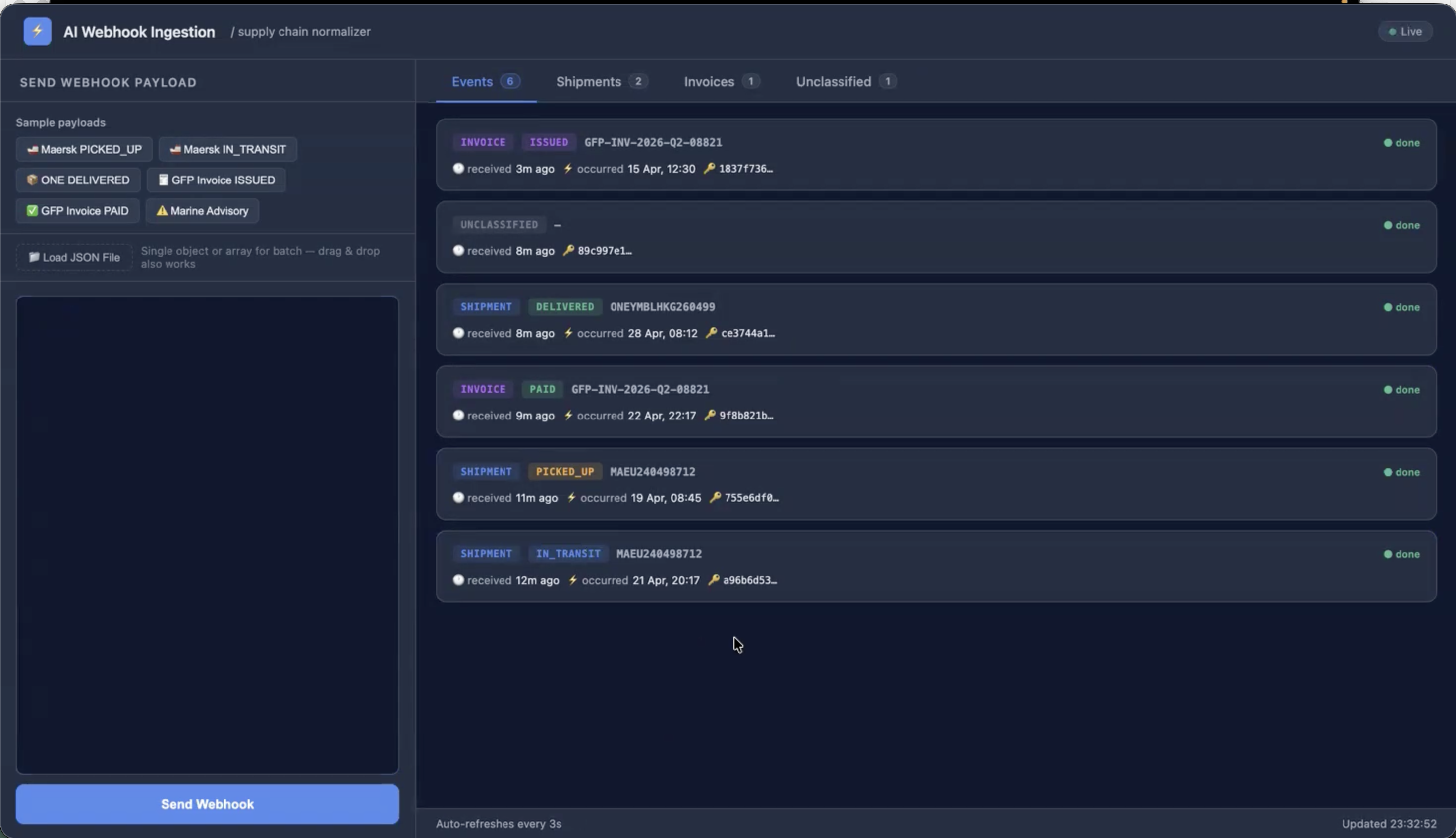Click bolt icon by occurred 15 Apr, 12:30
This screenshot has width=1456, height=838.
click(x=568, y=168)
